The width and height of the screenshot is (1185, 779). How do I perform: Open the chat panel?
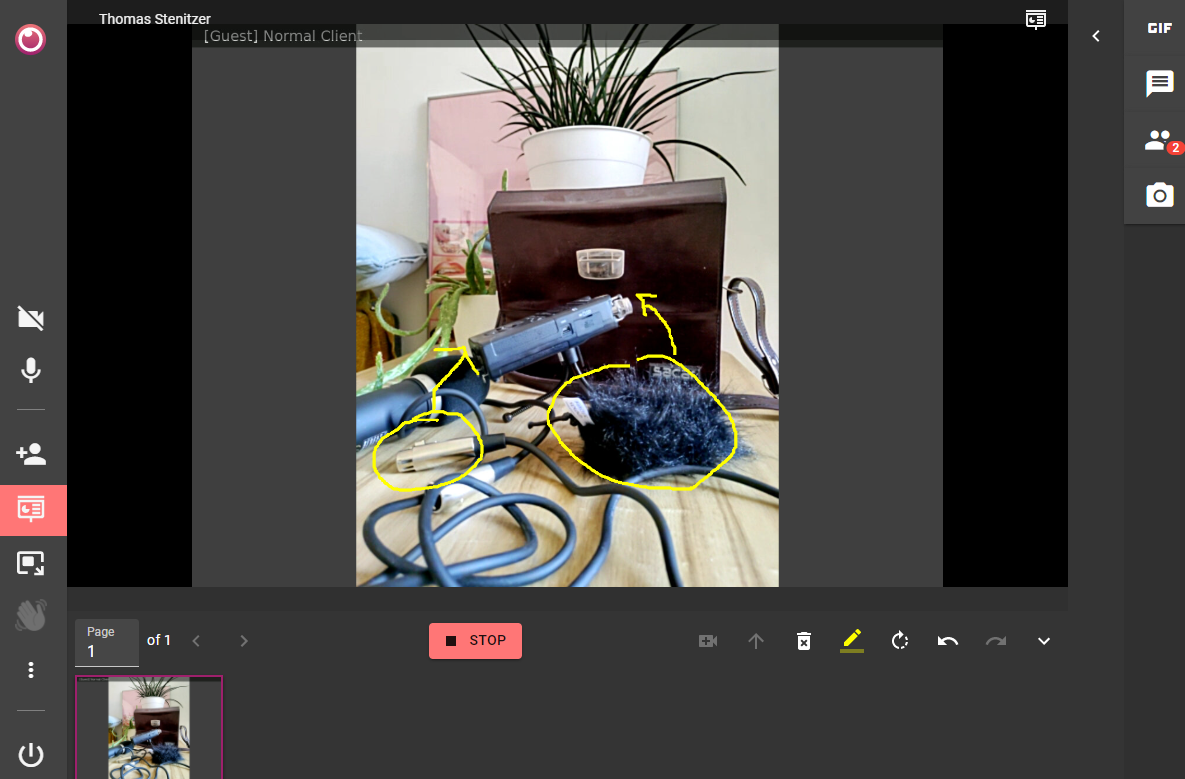[1159, 83]
